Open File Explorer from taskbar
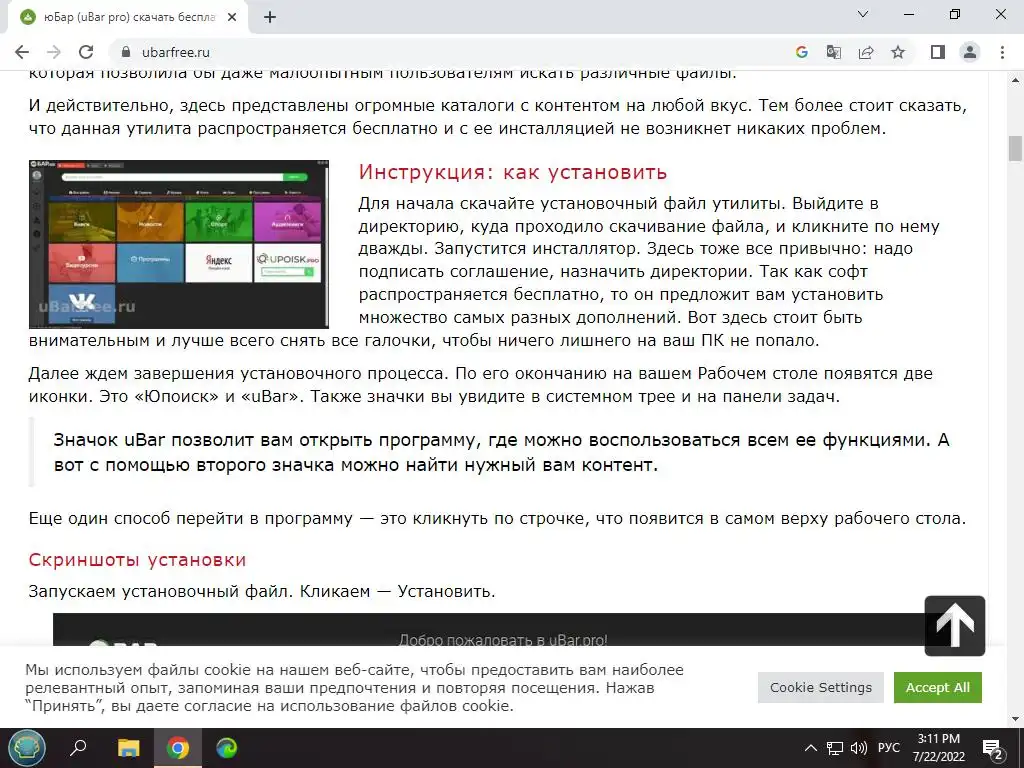Viewport: 1024px width, 768px height. click(128, 748)
